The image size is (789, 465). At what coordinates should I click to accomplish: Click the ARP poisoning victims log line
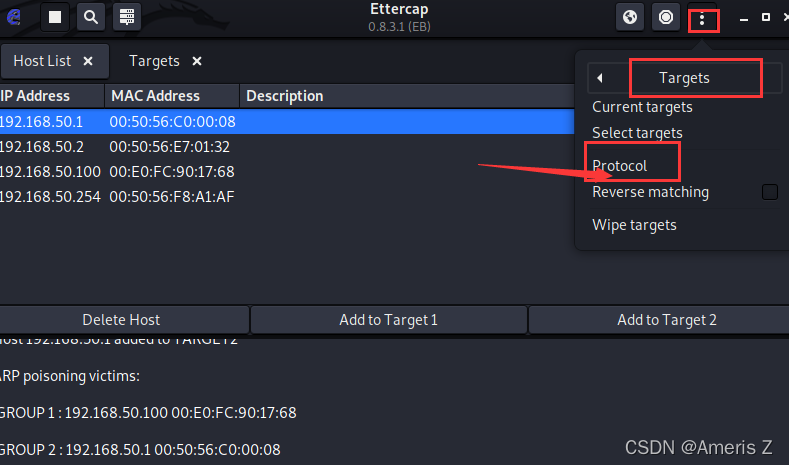[x=69, y=376]
